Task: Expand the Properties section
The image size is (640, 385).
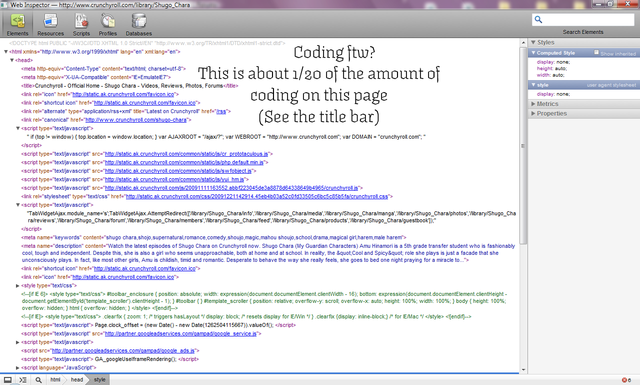Action: coord(533,113)
